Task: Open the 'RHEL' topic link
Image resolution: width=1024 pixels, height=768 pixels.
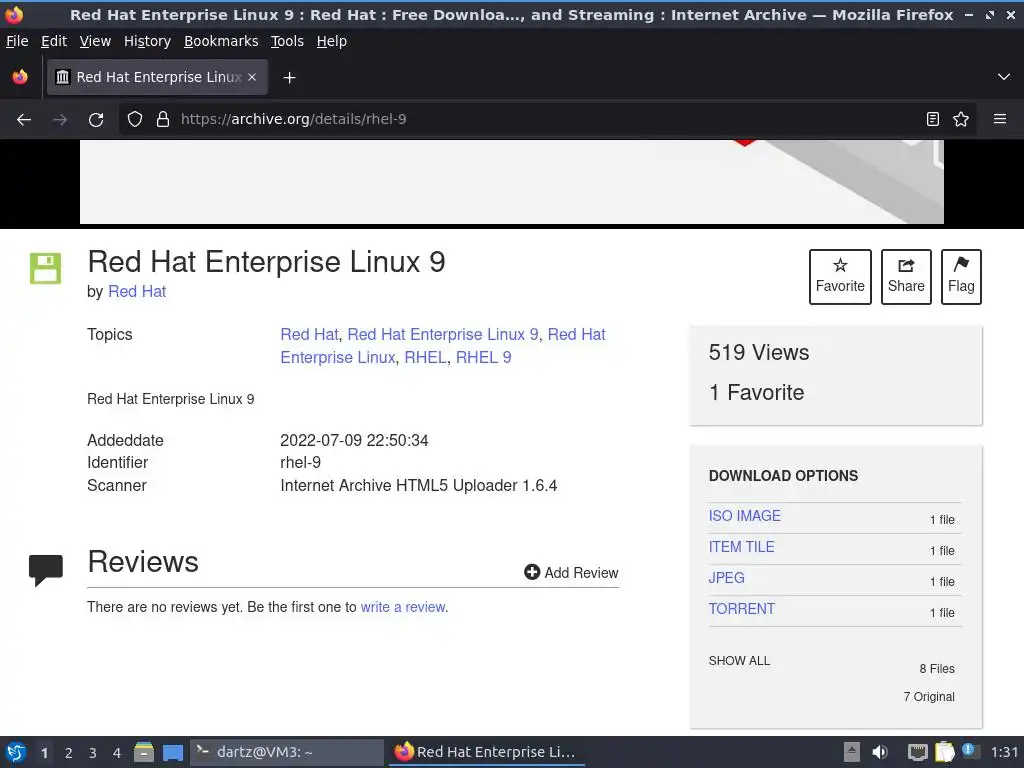Action: pyautogui.click(x=425, y=357)
